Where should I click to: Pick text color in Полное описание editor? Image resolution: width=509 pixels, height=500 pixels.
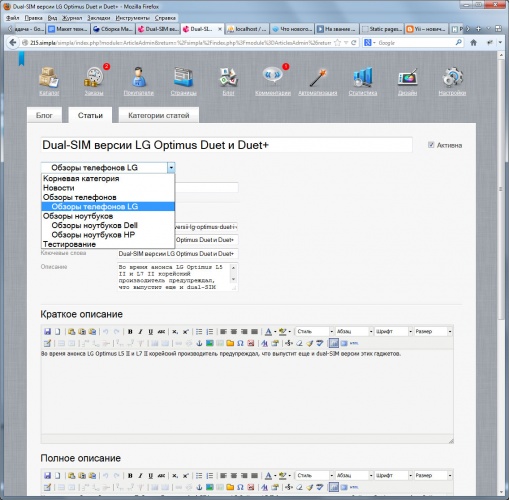click(268, 476)
